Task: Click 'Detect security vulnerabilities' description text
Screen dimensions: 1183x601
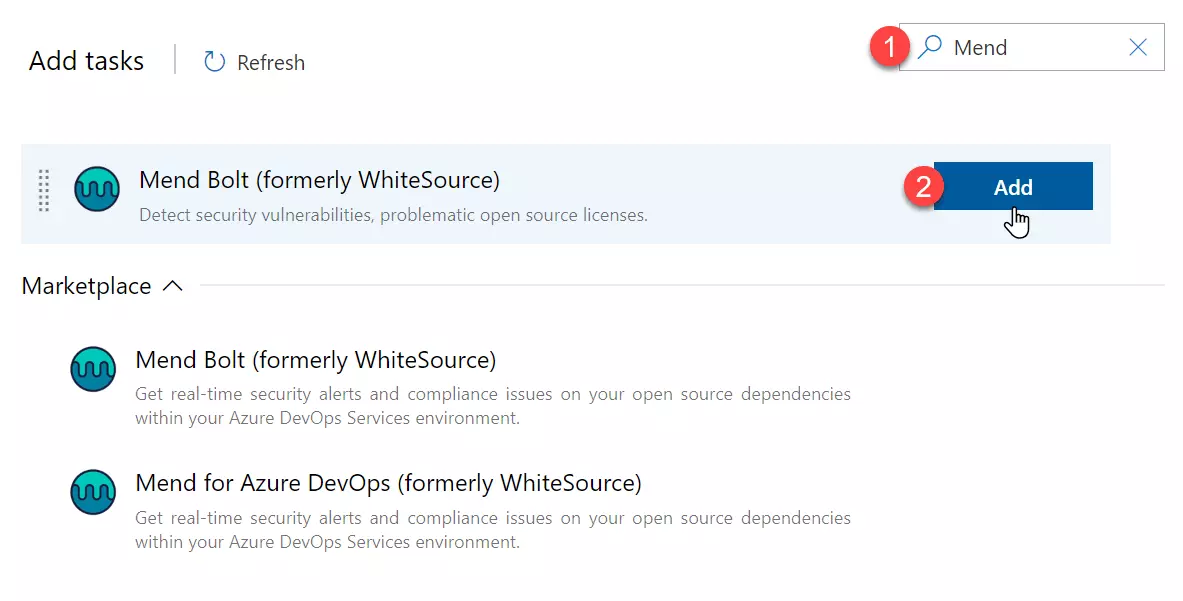Action: (x=393, y=216)
